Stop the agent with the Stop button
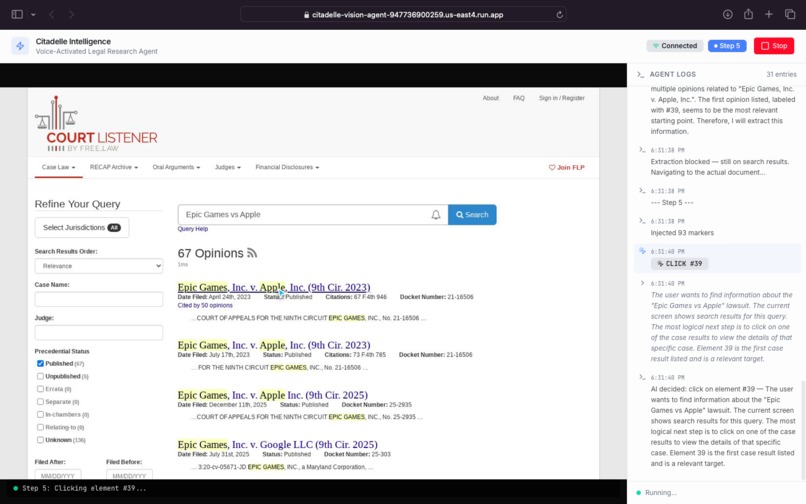806x504 pixels. 774,46
